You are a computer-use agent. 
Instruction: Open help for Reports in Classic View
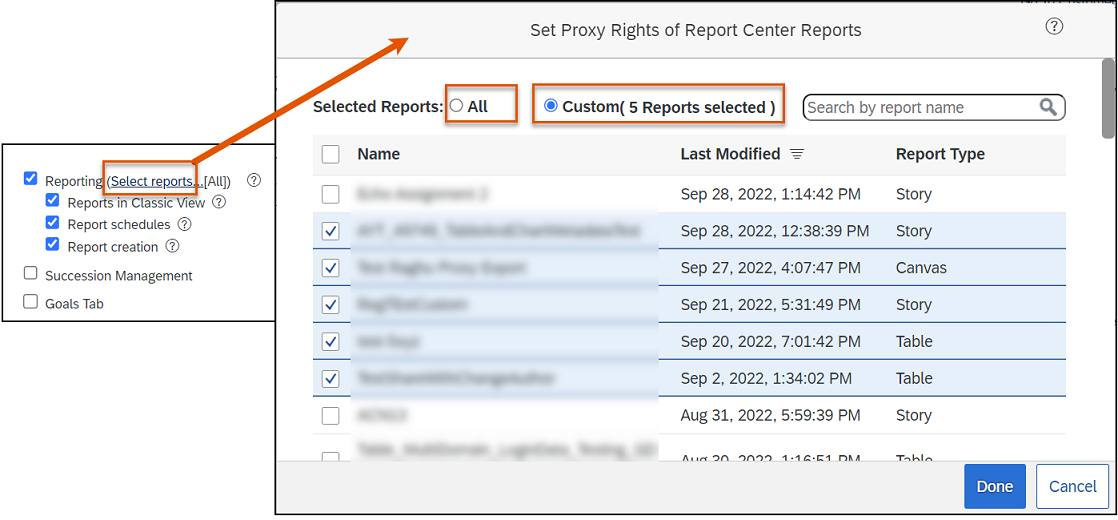pyautogui.click(x=219, y=202)
